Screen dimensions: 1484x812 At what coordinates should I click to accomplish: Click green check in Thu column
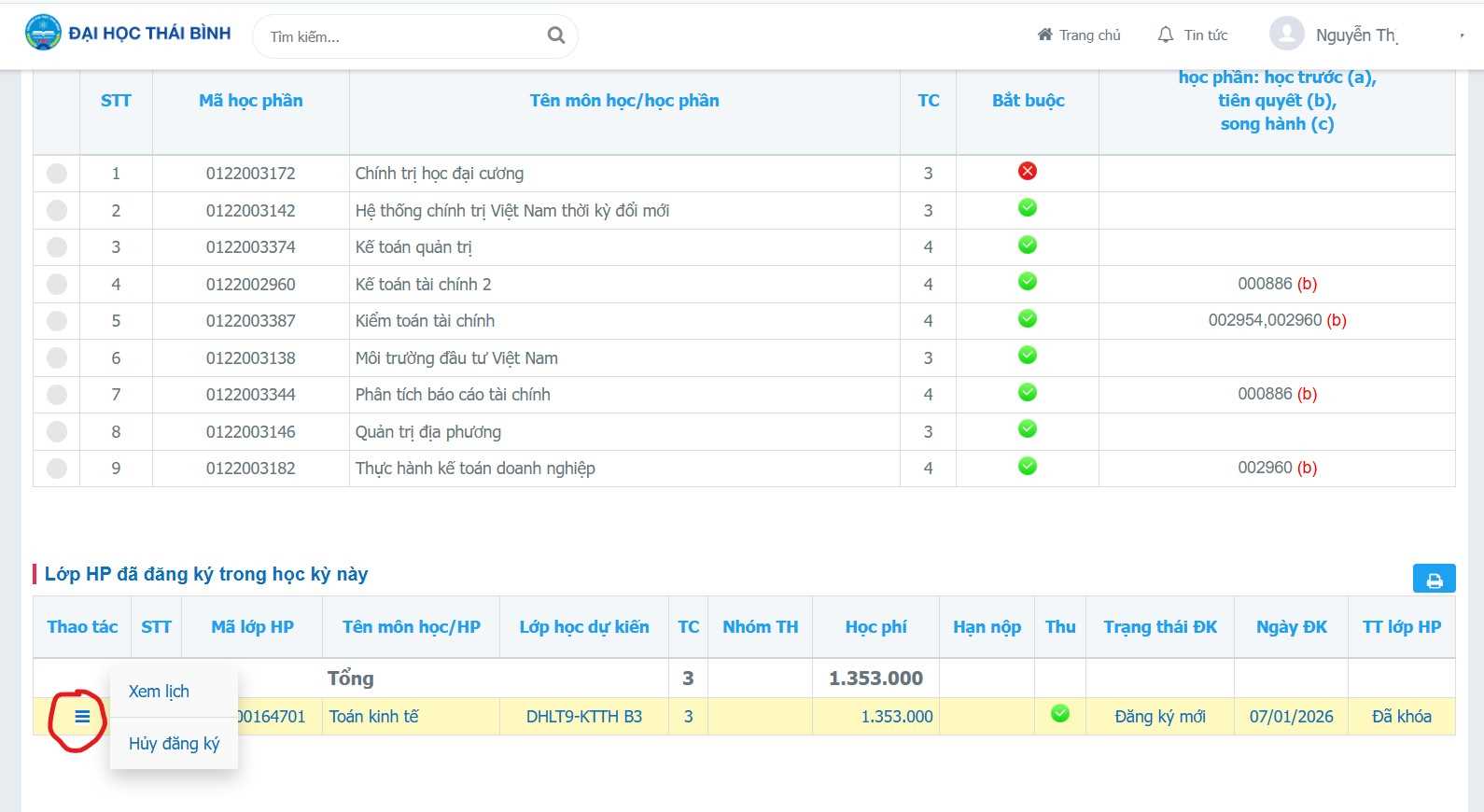click(1059, 715)
